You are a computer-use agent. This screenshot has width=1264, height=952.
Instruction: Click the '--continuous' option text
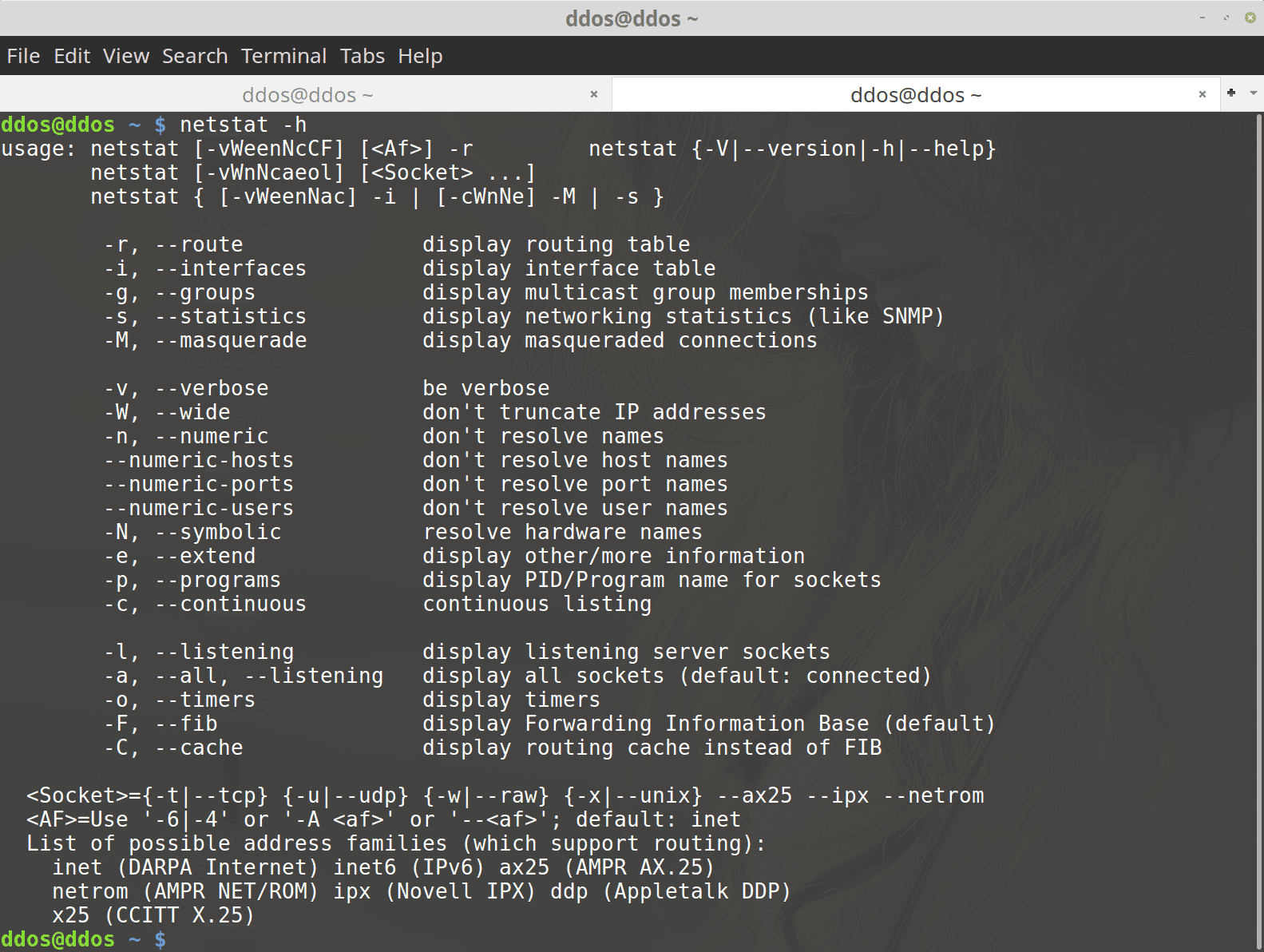coord(231,604)
